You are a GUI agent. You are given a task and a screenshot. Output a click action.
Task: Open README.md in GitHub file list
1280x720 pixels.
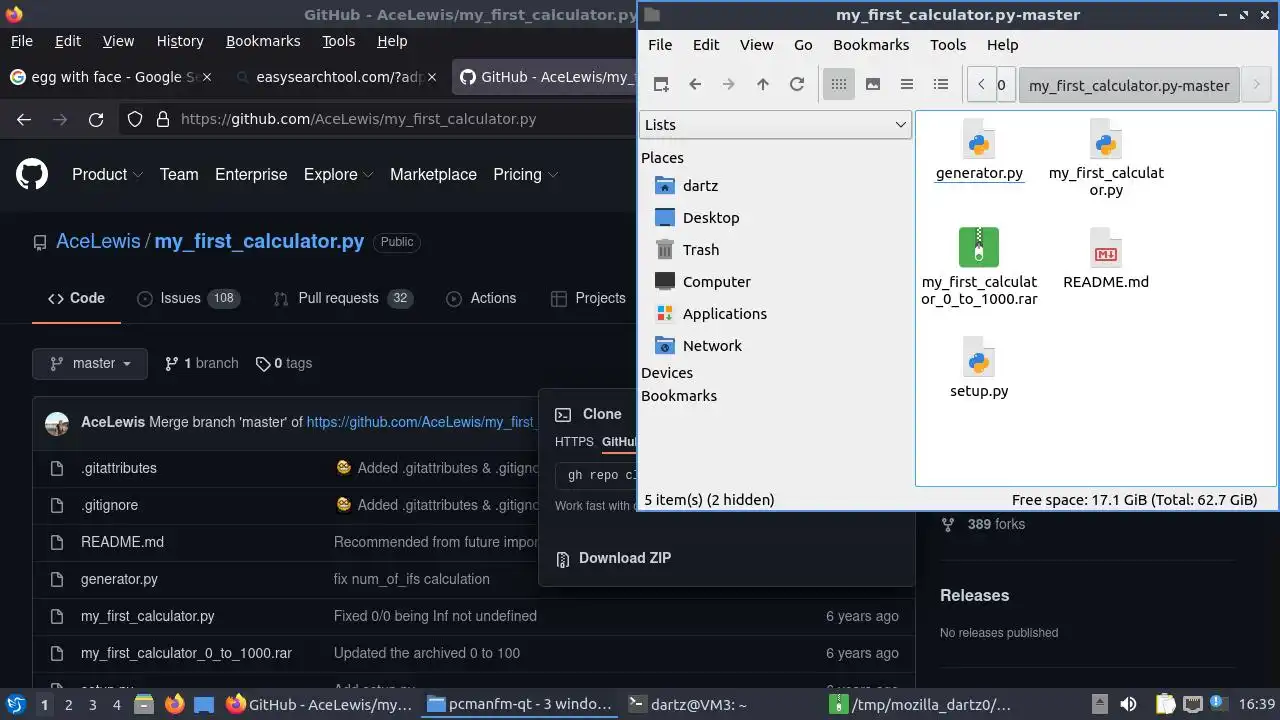[x=122, y=542]
